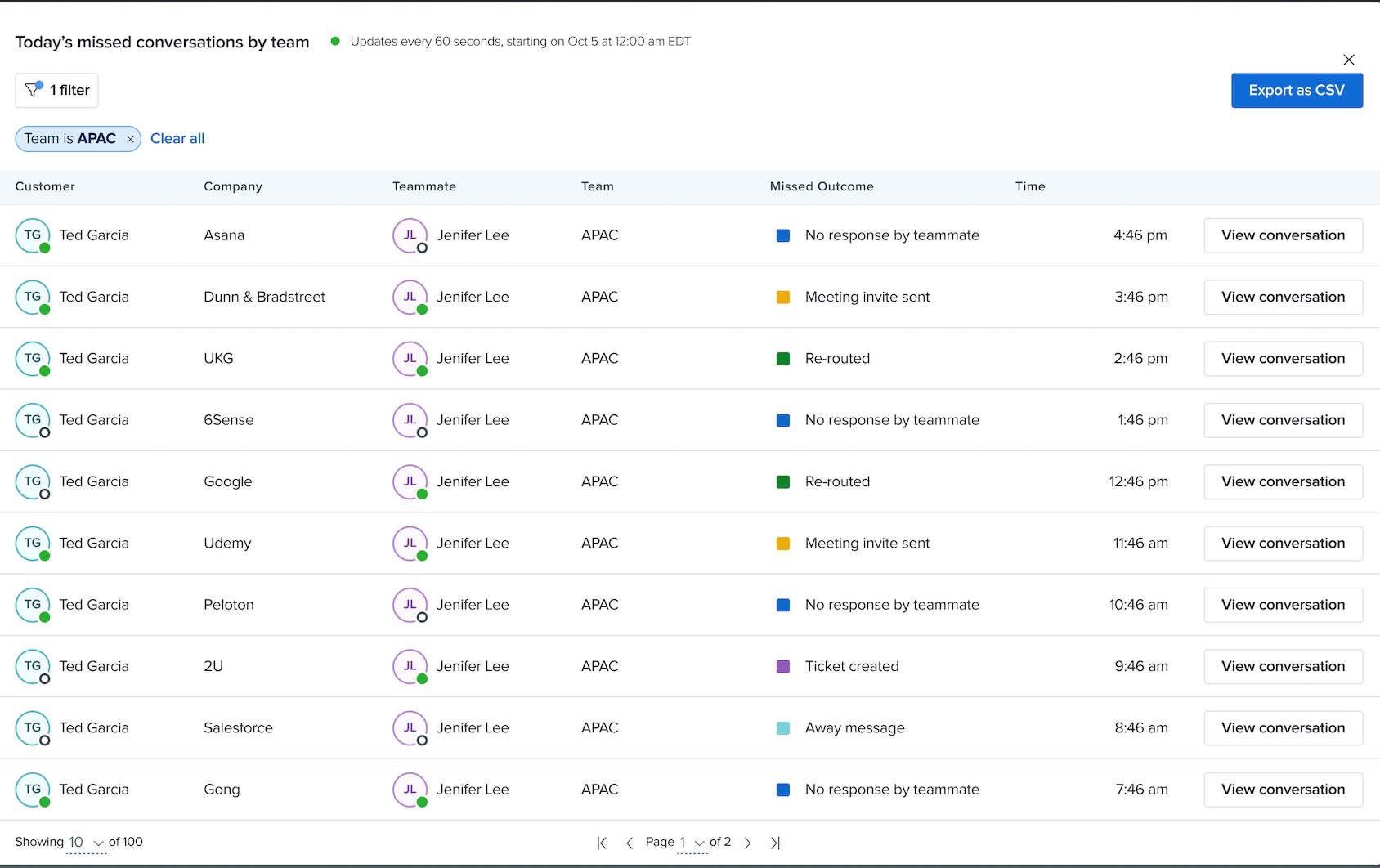View conversation for Salesforce row
1380x868 pixels.
[x=1283, y=728]
